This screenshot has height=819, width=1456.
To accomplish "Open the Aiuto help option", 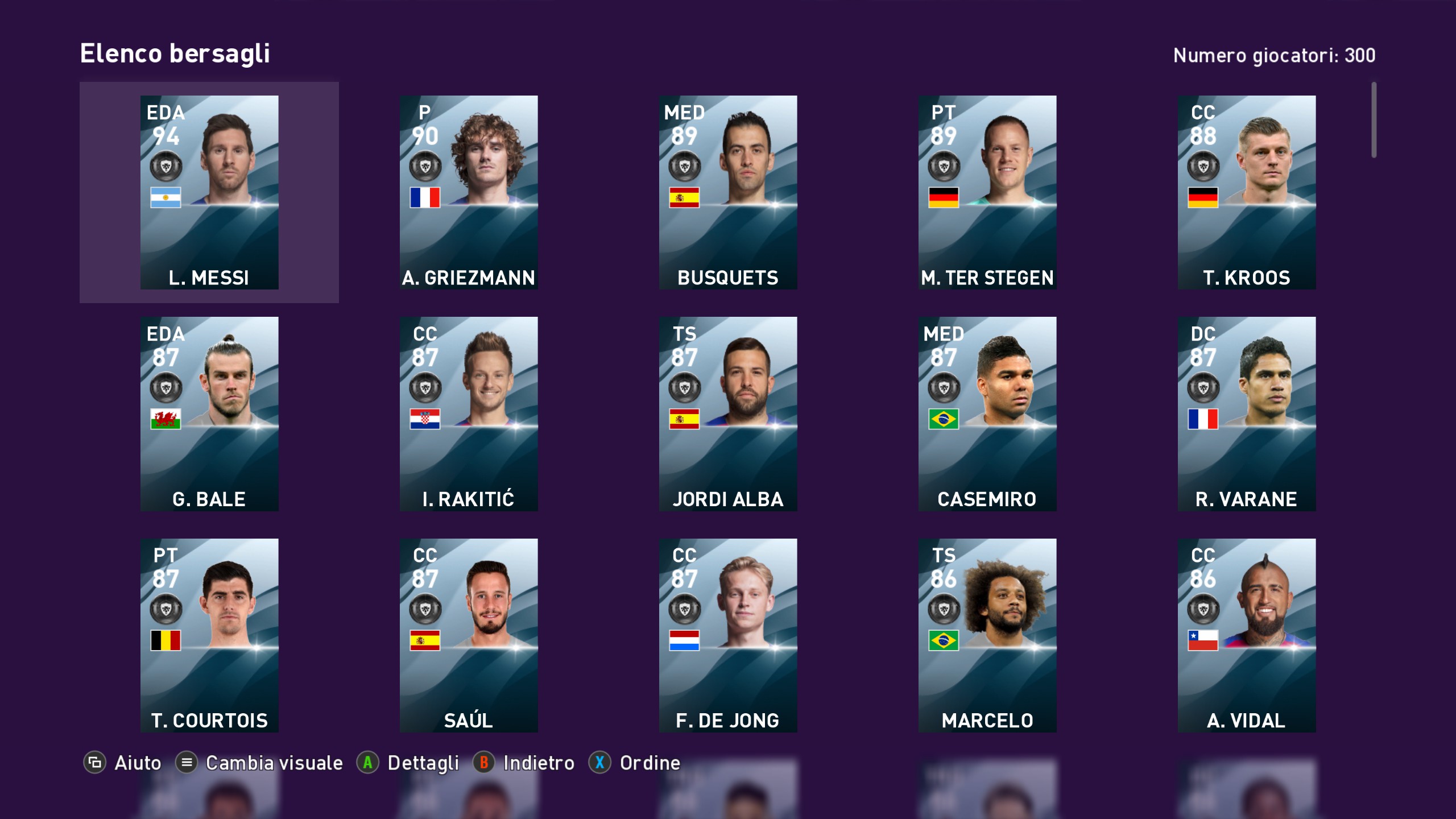I will pyautogui.click(x=138, y=763).
